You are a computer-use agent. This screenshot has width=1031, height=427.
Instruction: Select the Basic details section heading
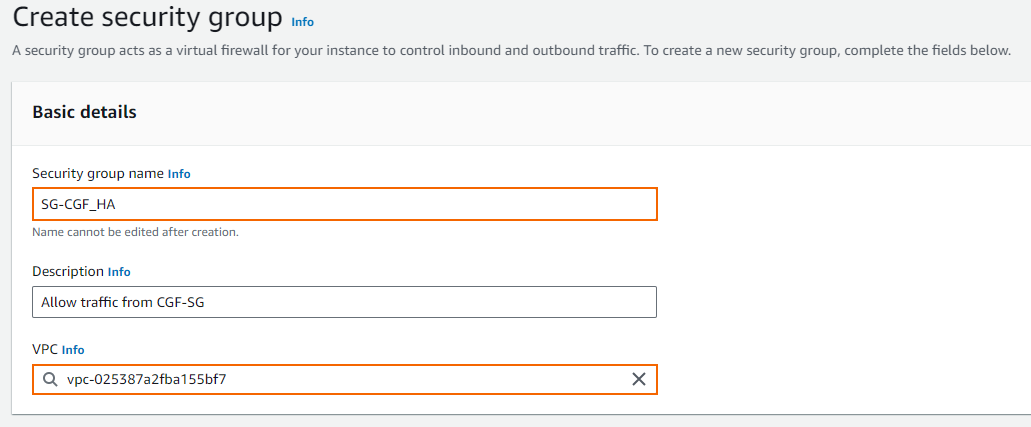pos(84,113)
